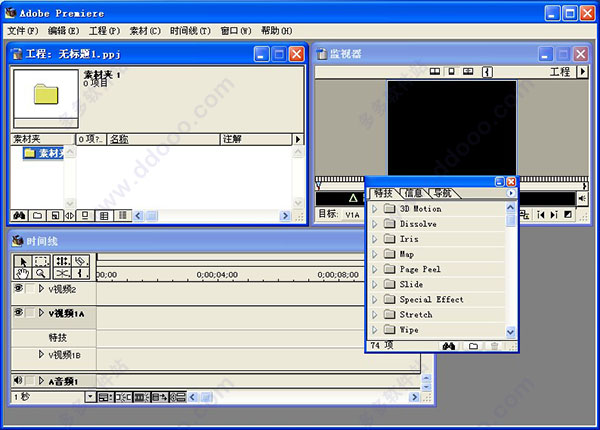Toggle lock box on V视频1A track
This screenshot has width=600, height=430.
30,313
